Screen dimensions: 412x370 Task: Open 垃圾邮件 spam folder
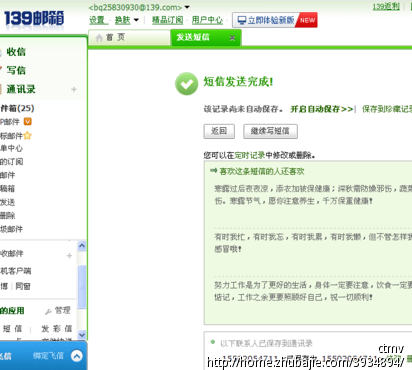11,229
